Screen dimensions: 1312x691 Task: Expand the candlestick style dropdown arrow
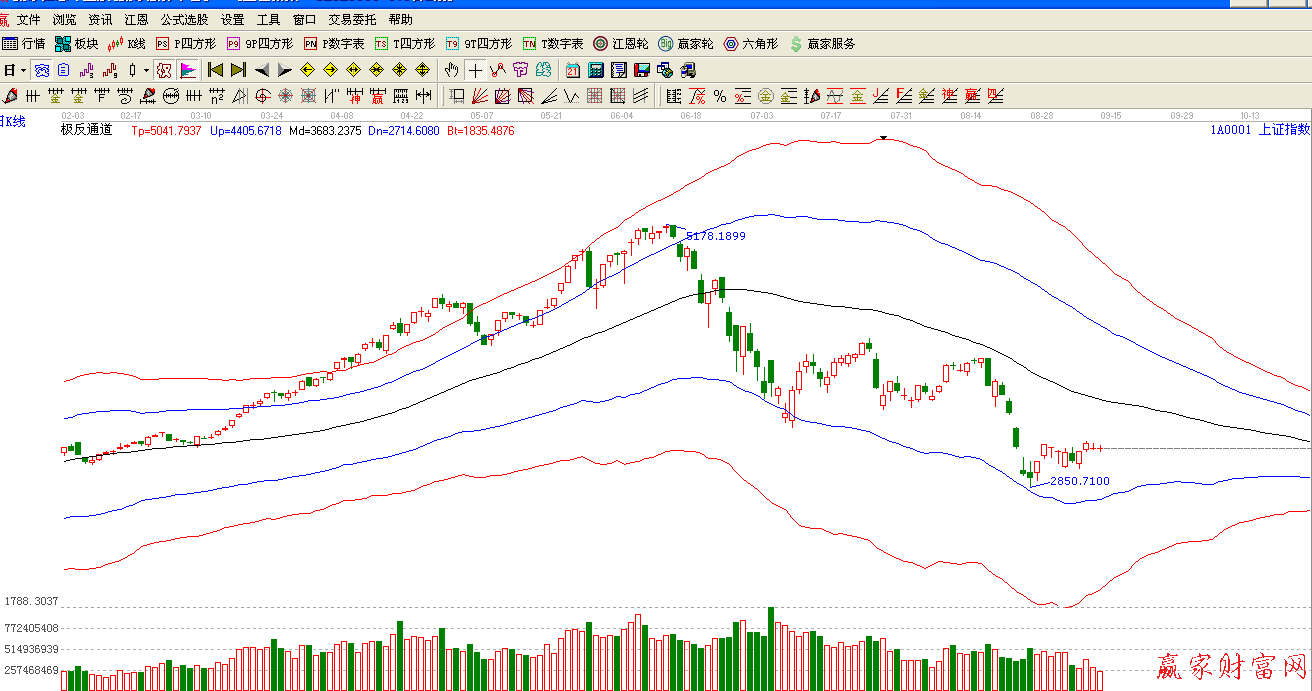pos(145,70)
